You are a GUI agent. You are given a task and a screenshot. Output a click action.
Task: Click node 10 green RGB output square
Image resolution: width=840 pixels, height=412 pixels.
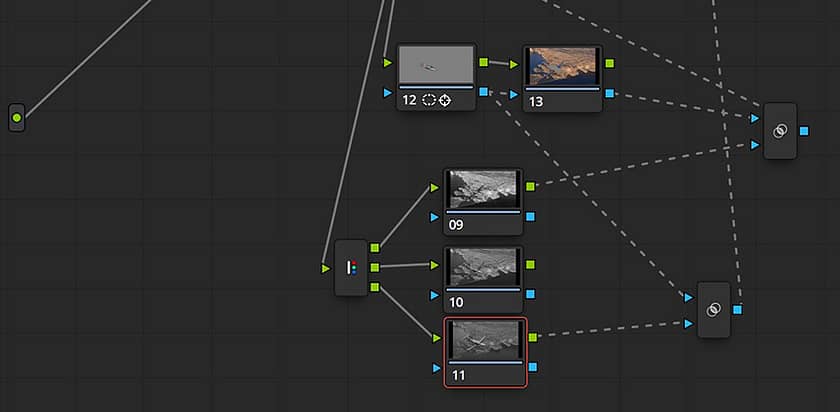(530, 264)
